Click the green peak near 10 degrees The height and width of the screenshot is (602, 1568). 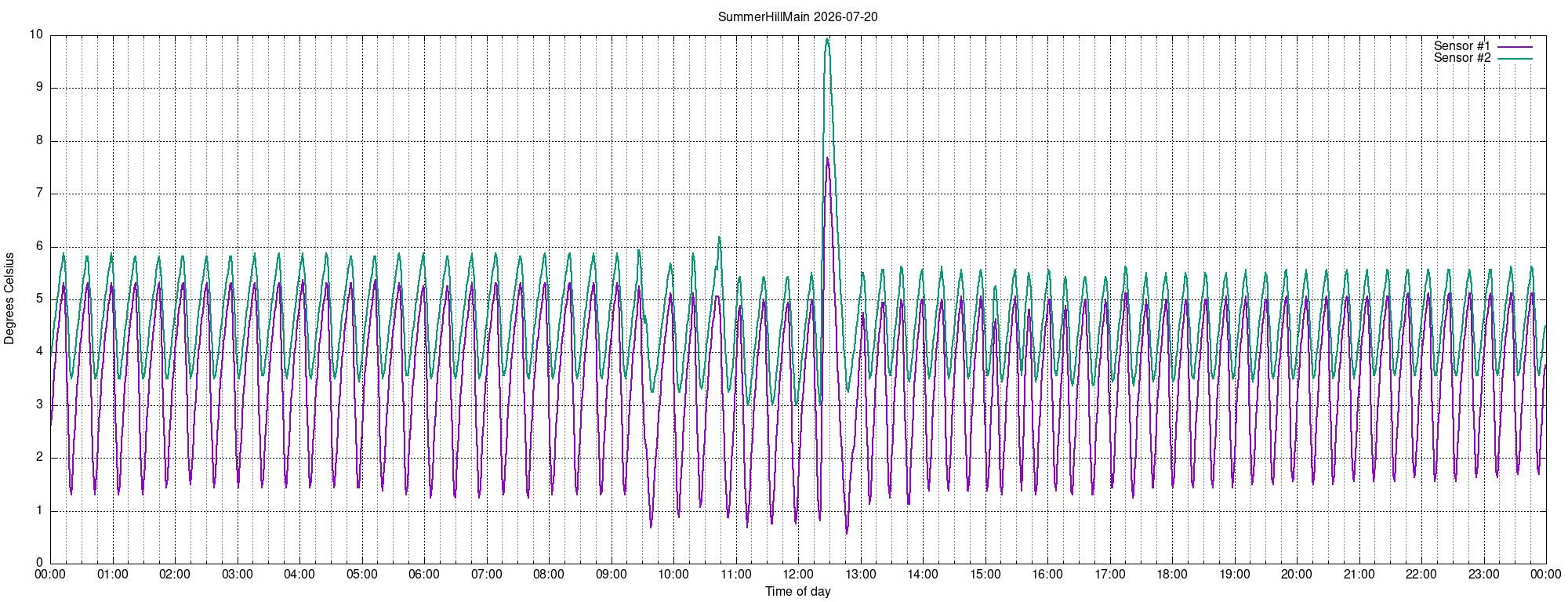click(x=827, y=39)
